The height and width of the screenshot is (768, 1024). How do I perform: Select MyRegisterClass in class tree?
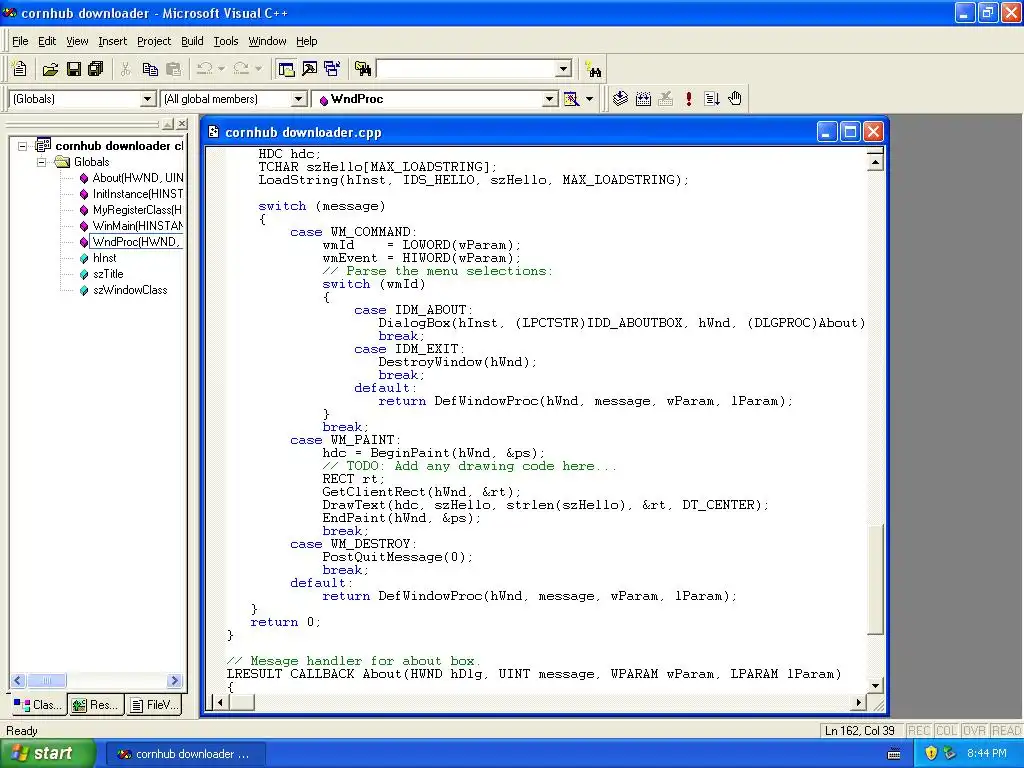tap(137, 210)
